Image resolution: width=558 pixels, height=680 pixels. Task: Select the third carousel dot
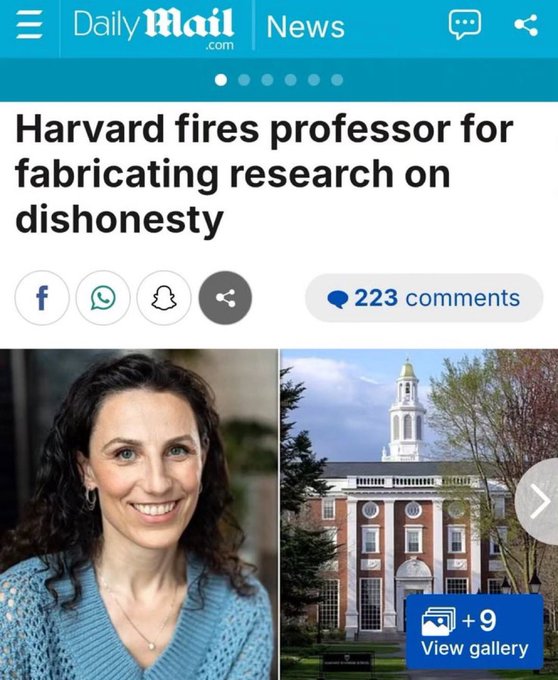[268, 80]
